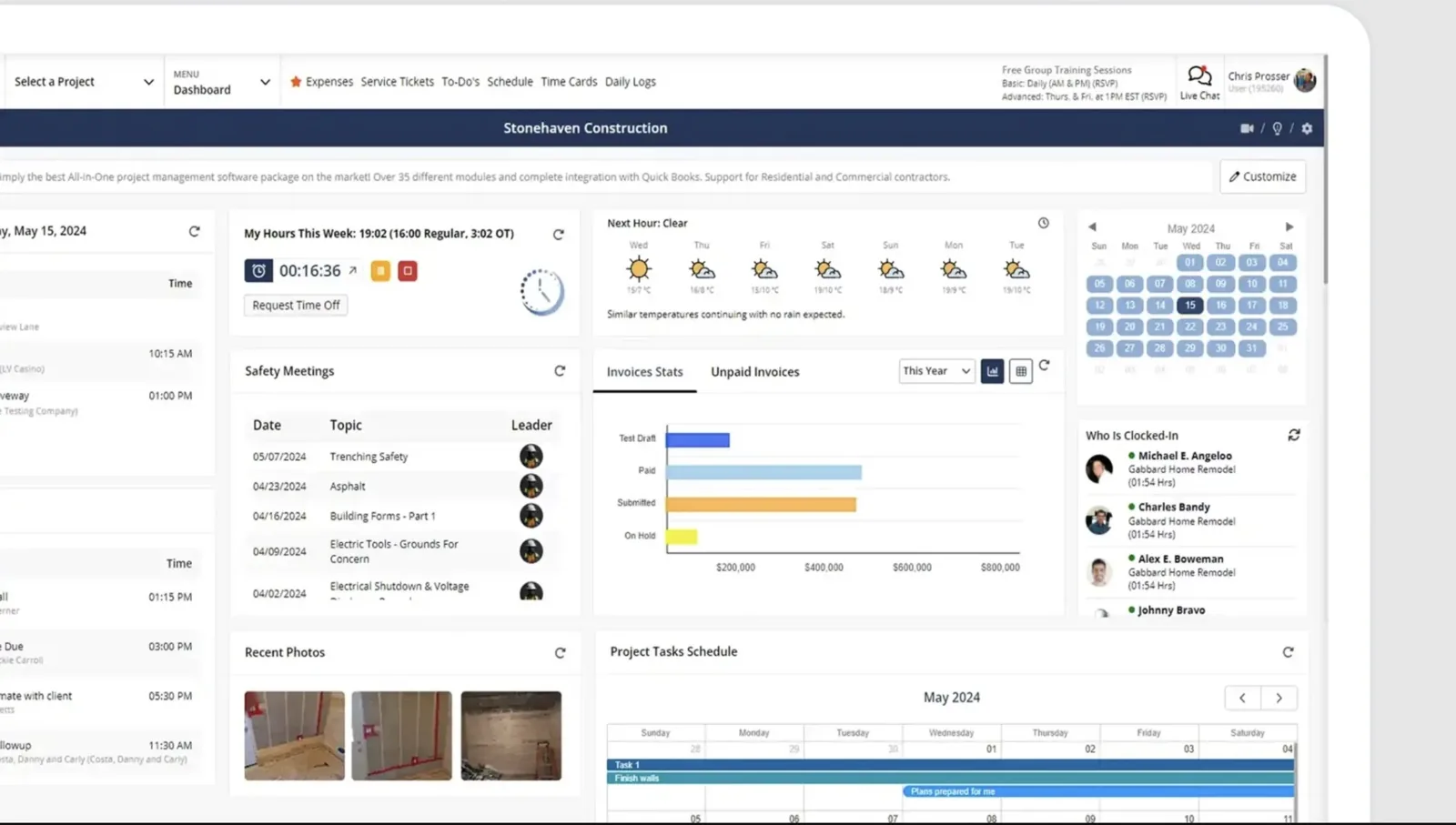Image resolution: width=1456 pixels, height=825 pixels.
Task: Open the timer pop-out arrow icon
Action: pos(352,270)
